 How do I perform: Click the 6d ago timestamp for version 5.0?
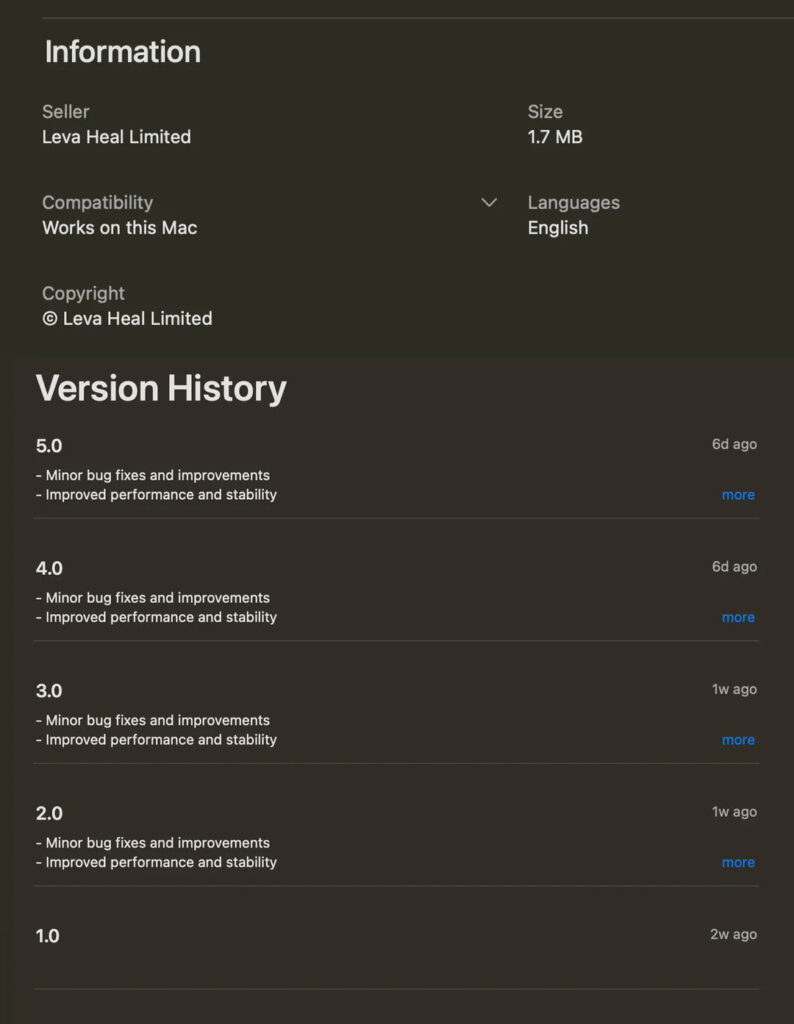tap(734, 444)
